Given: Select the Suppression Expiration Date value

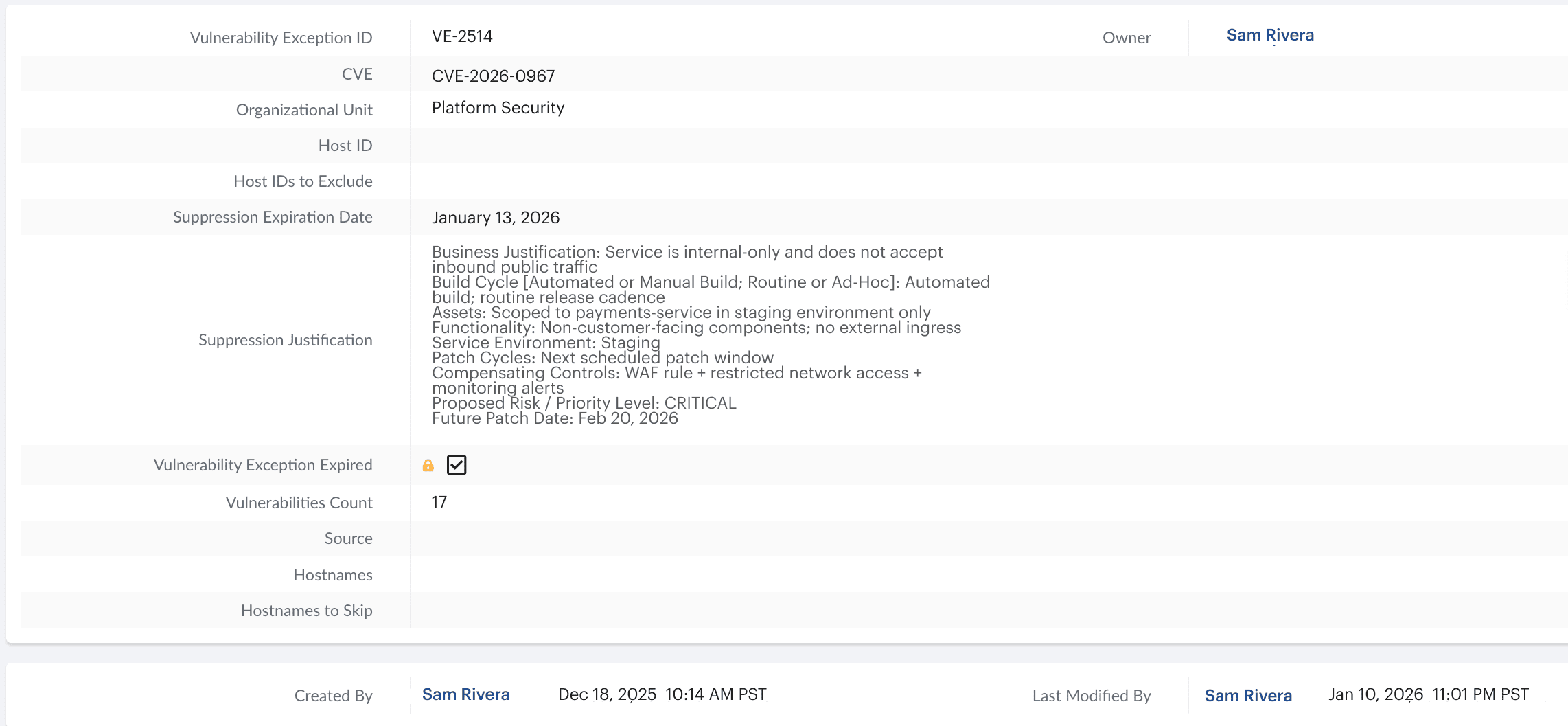Looking at the screenshot, I should point(496,217).
